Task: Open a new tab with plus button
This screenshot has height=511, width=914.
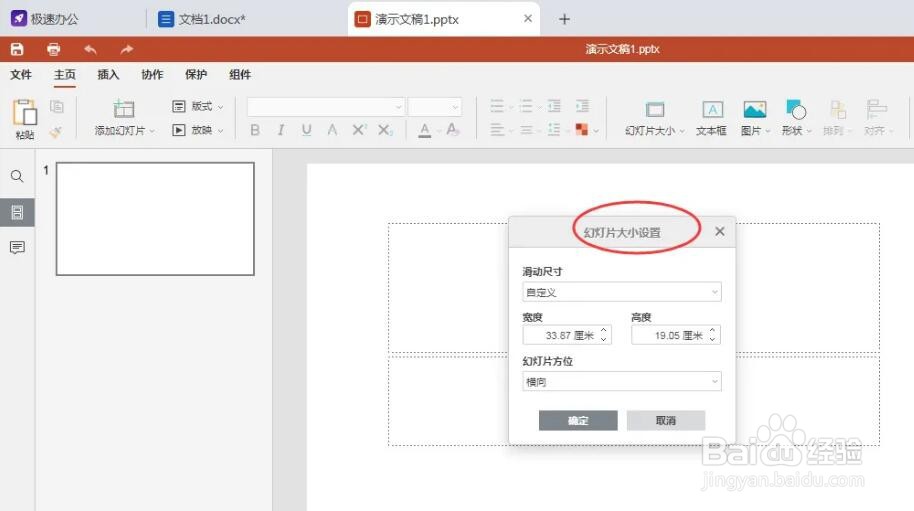Action: tap(564, 19)
